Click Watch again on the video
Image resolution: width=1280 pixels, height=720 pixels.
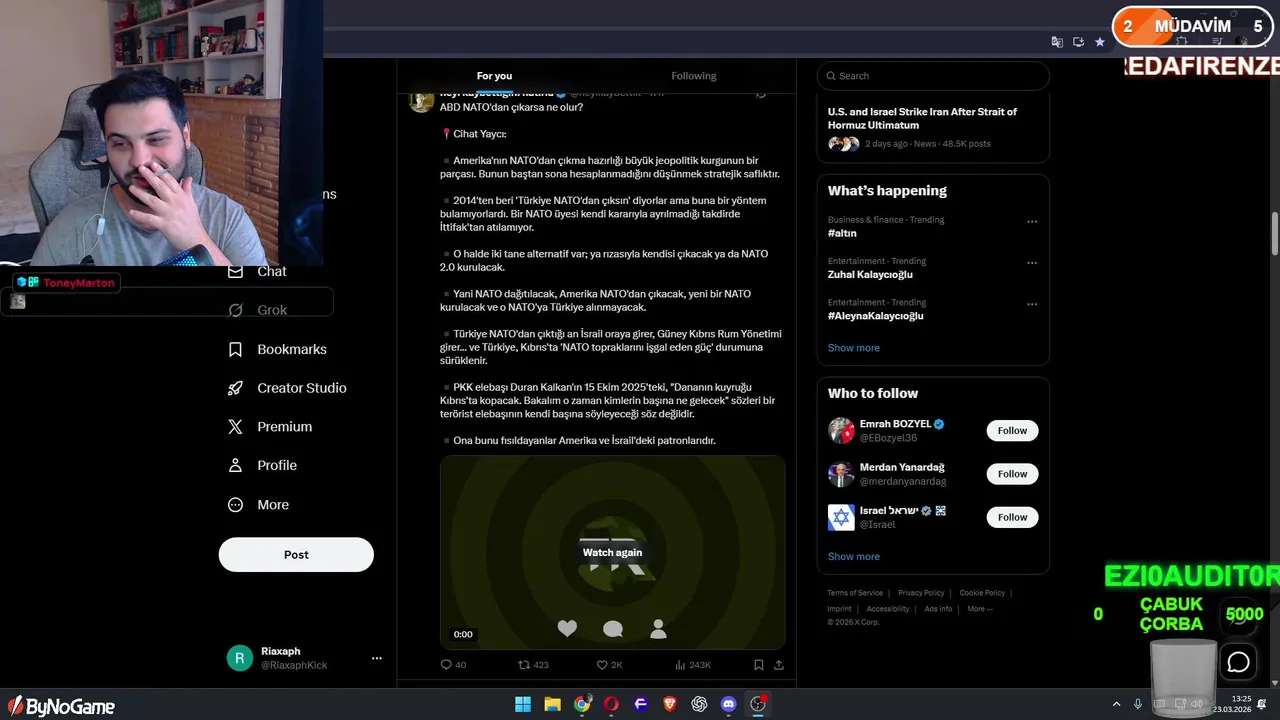[x=612, y=553]
